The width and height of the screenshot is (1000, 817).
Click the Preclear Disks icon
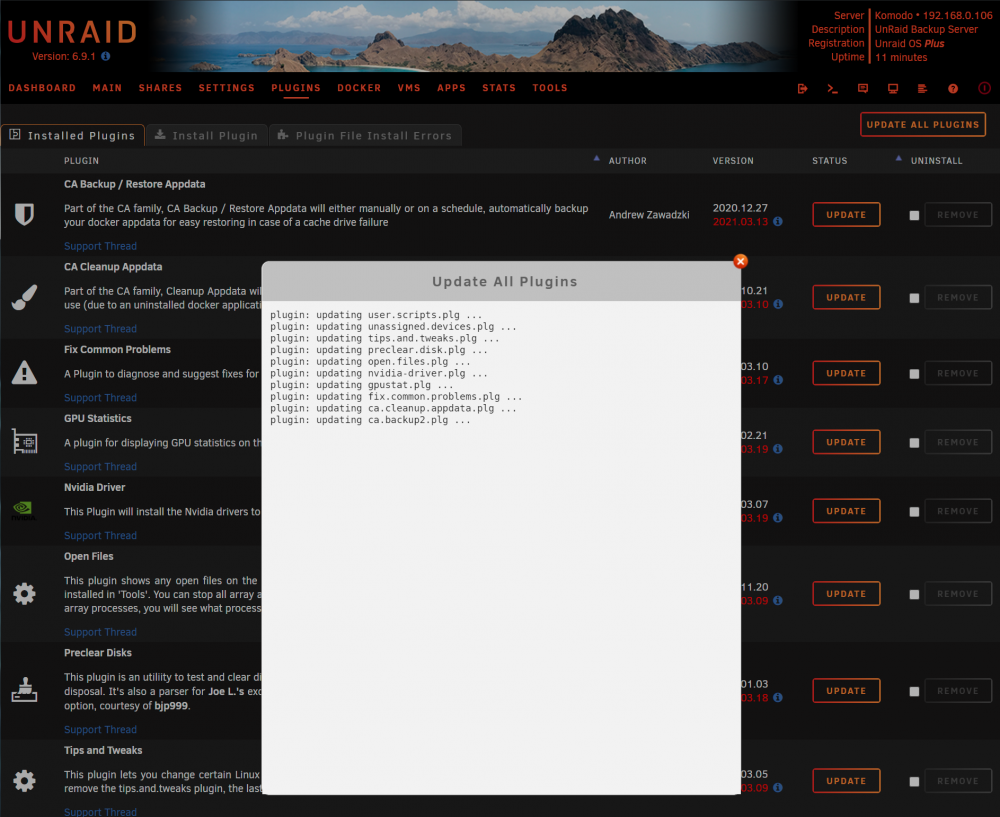24,690
